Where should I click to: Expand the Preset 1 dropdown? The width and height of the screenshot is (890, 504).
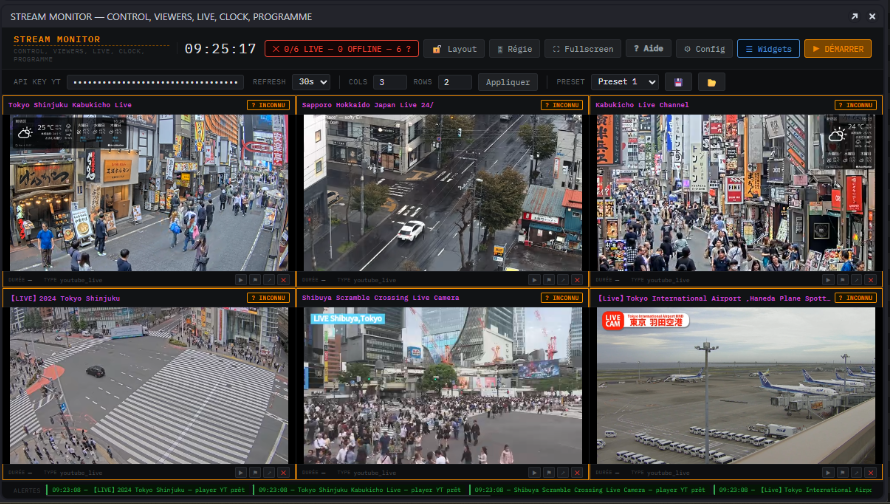[x=624, y=82]
